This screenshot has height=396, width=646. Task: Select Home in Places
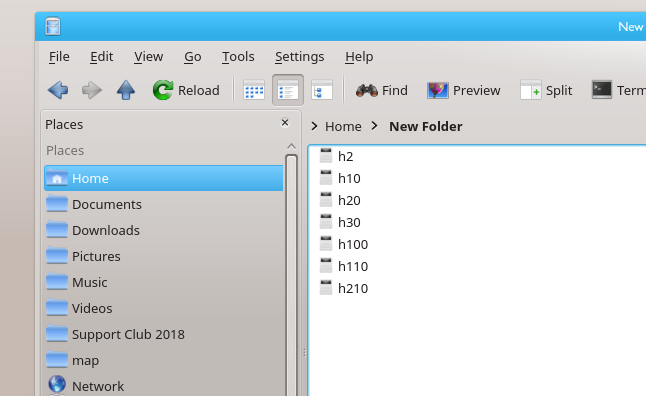(x=164, y=178)
